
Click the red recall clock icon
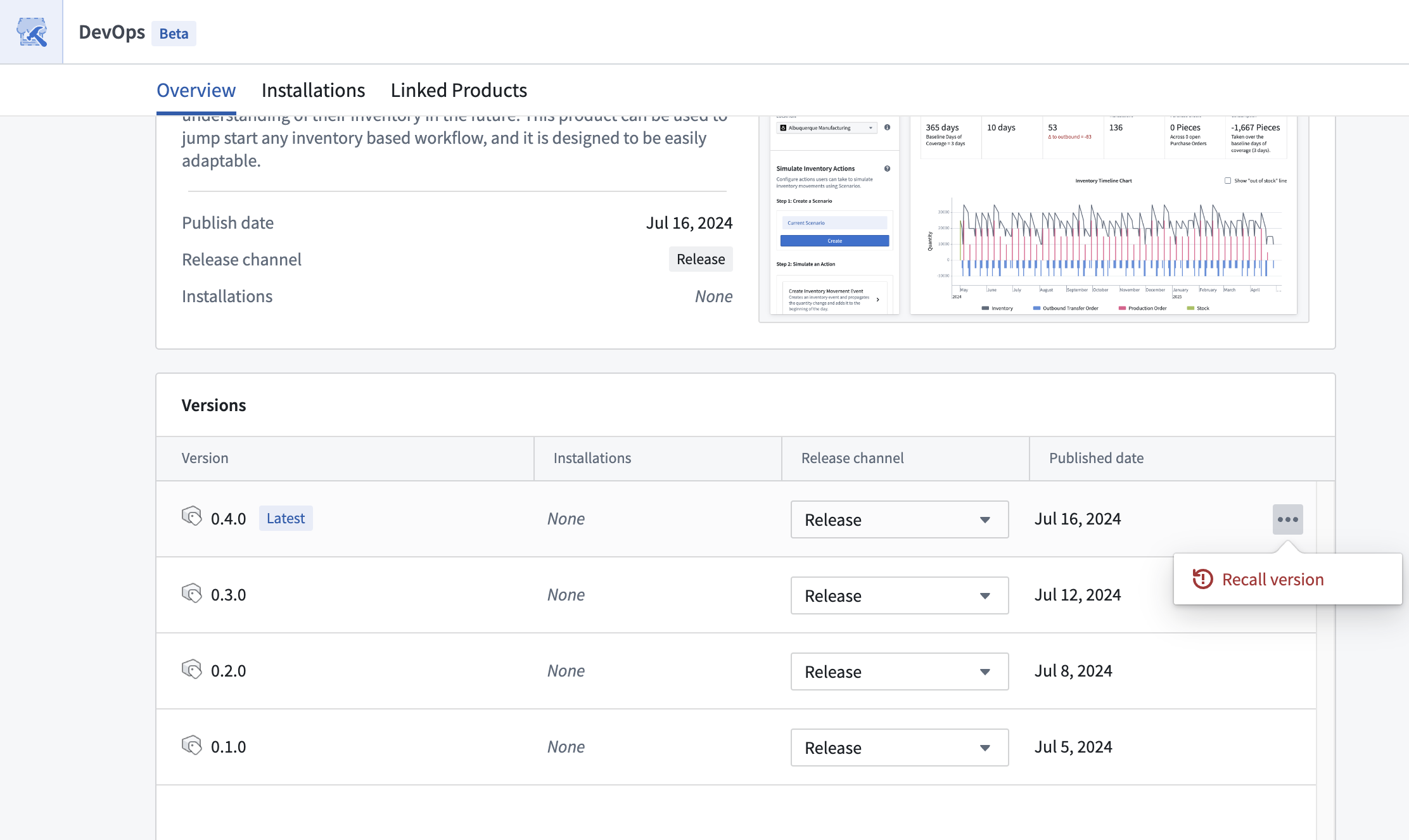click(x=1202, y=579)
